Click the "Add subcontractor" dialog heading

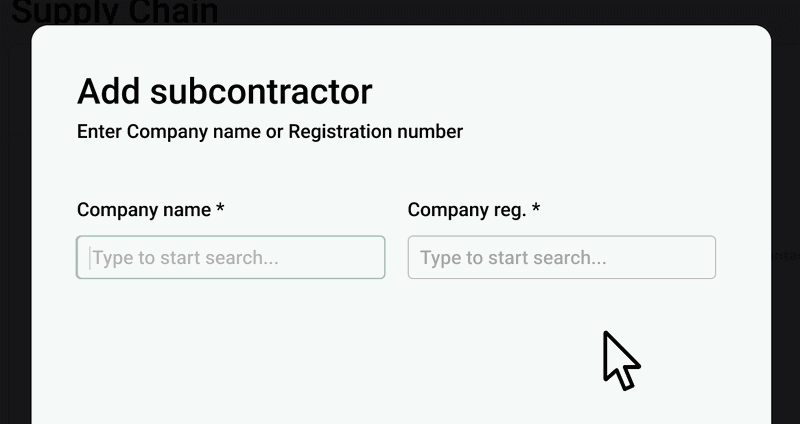[224, 91]
